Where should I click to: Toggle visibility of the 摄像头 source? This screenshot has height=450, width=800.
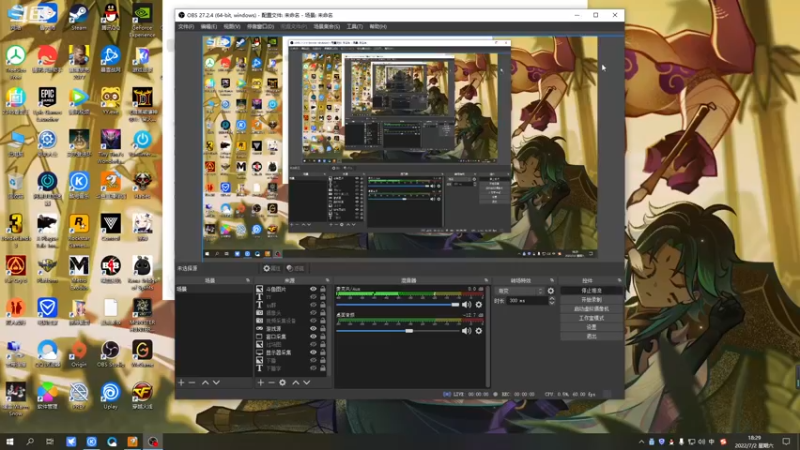313,313
